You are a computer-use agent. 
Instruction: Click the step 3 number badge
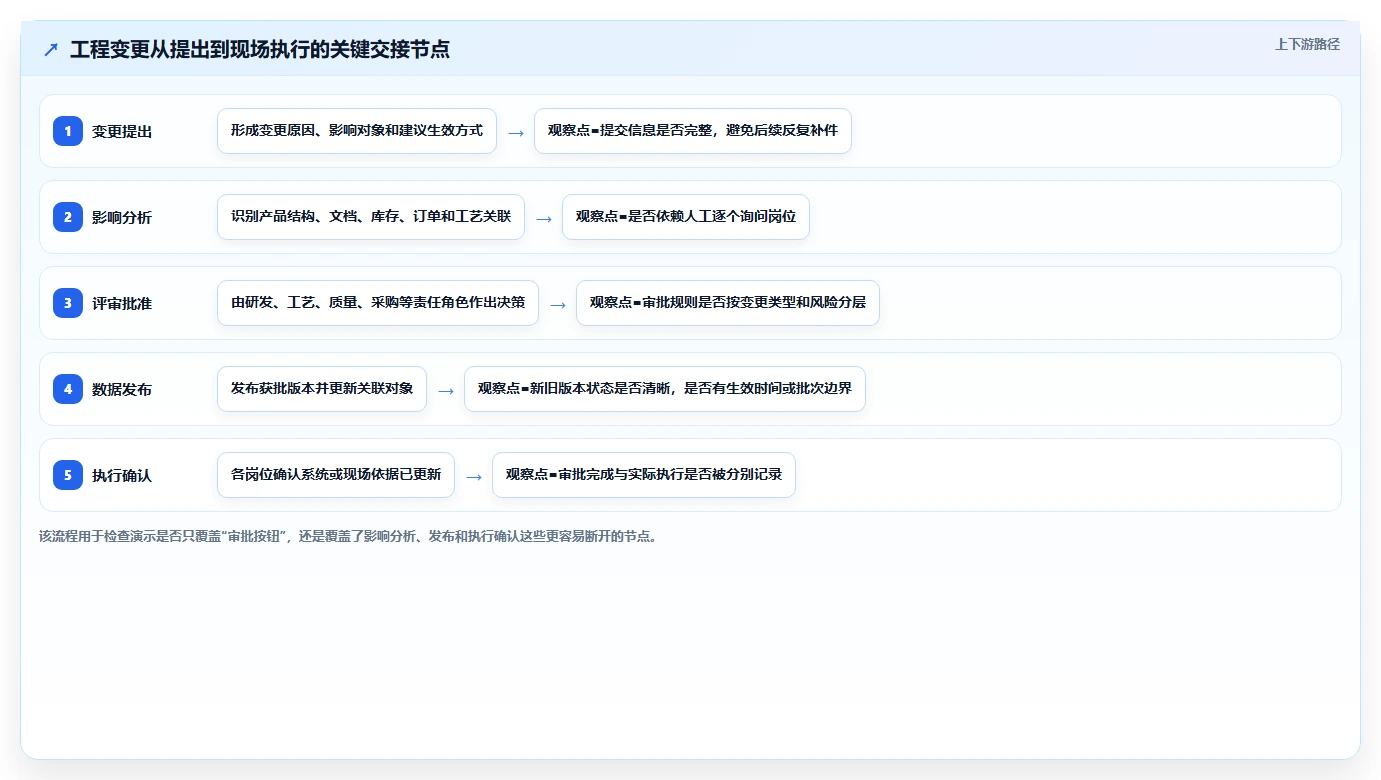tap(68, 303)
